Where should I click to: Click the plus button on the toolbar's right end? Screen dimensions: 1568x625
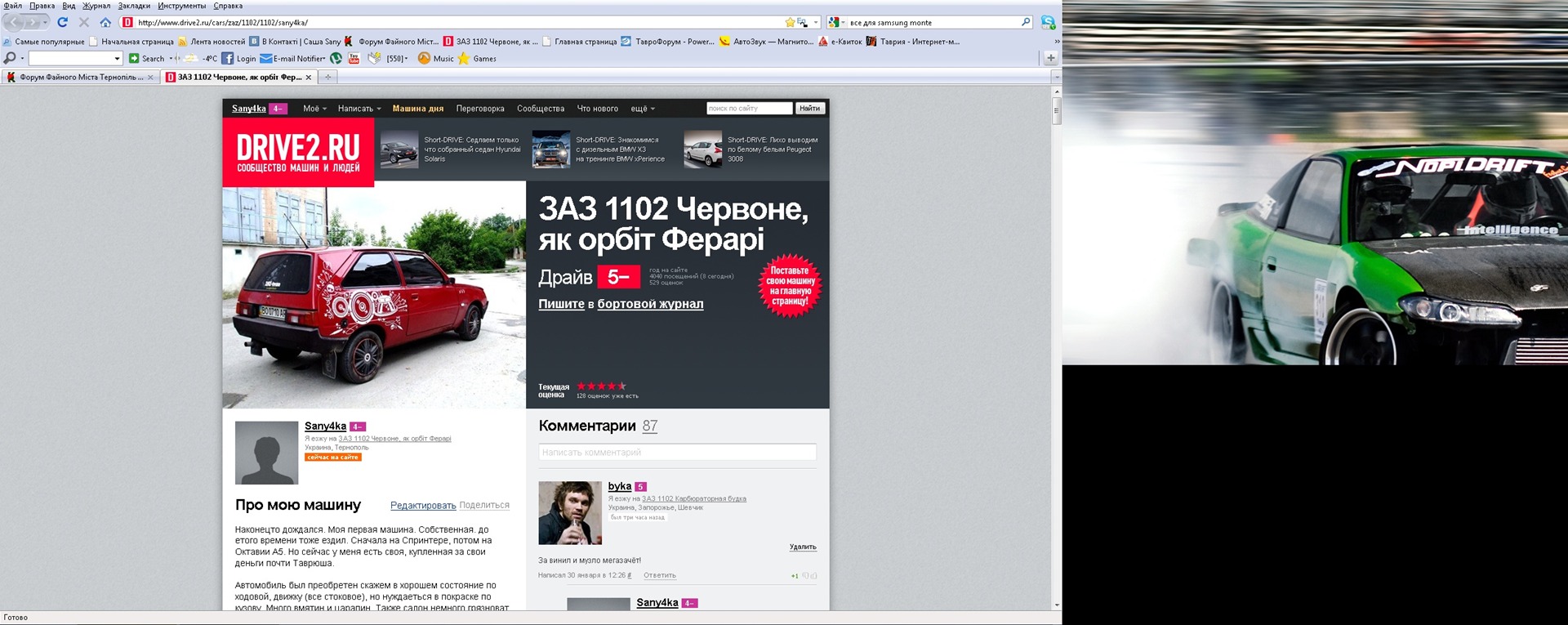pyautogui.click(x=1050, y=59)
